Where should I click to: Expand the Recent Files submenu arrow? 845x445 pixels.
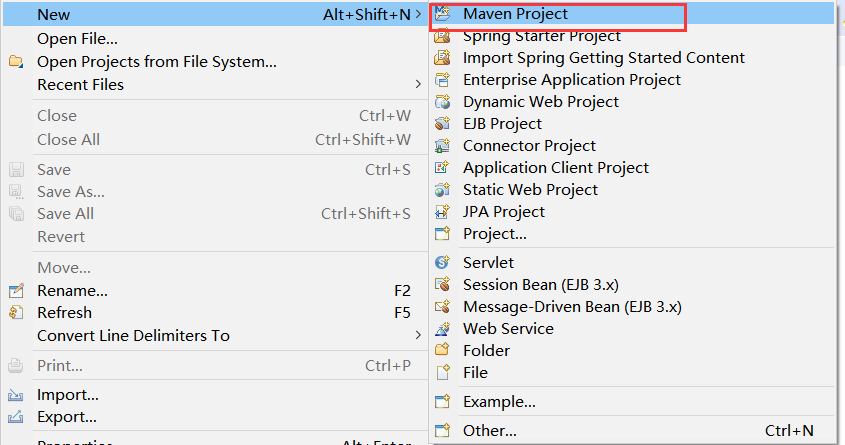[418, 85]
